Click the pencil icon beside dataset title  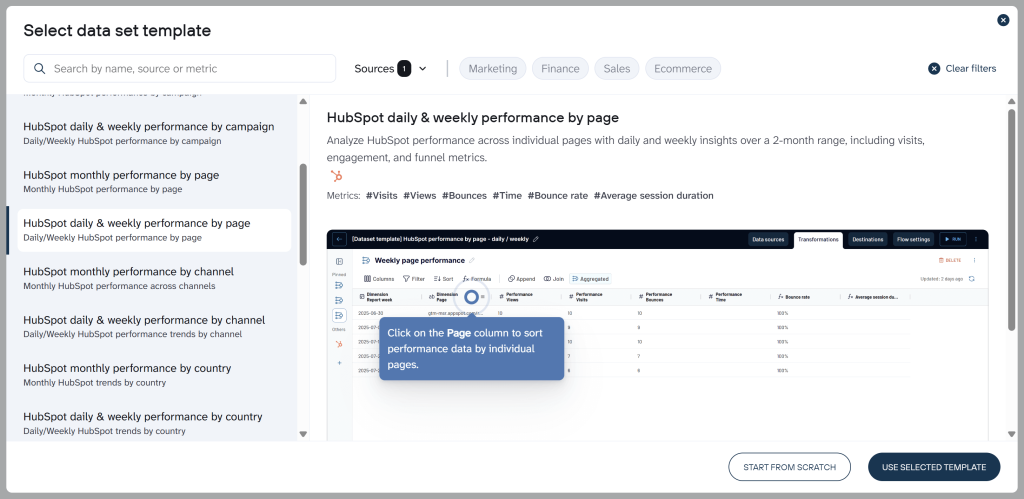click(x=536, y=239)
